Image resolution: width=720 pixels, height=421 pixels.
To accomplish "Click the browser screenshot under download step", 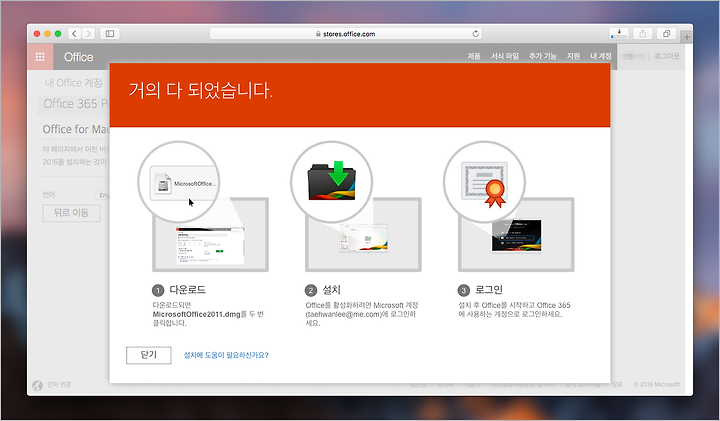I will click(x=210, y=246).
